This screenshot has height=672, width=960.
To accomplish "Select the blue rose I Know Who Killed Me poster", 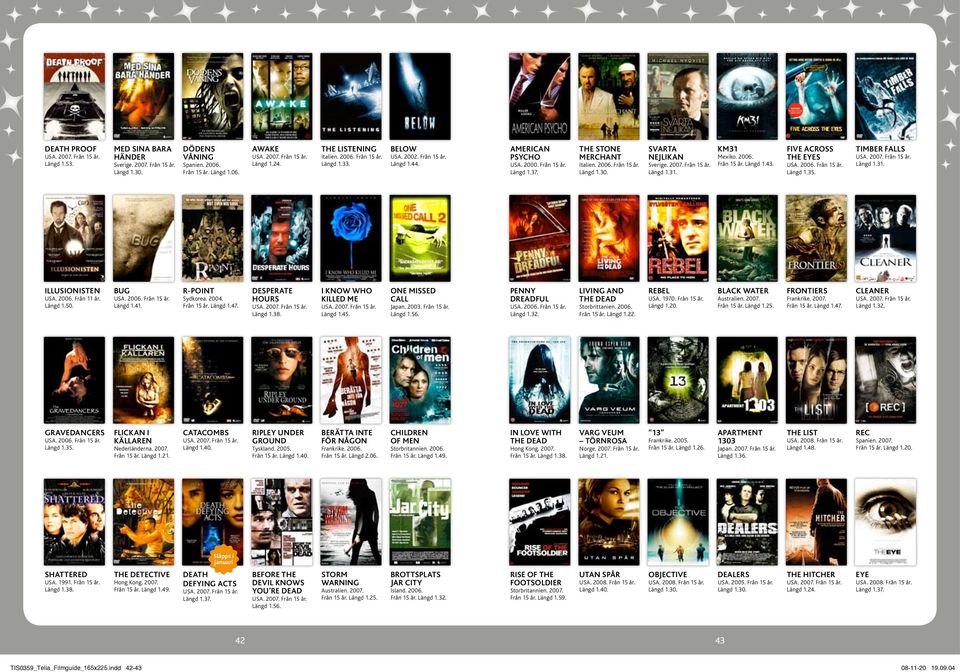I will [351, 238].
